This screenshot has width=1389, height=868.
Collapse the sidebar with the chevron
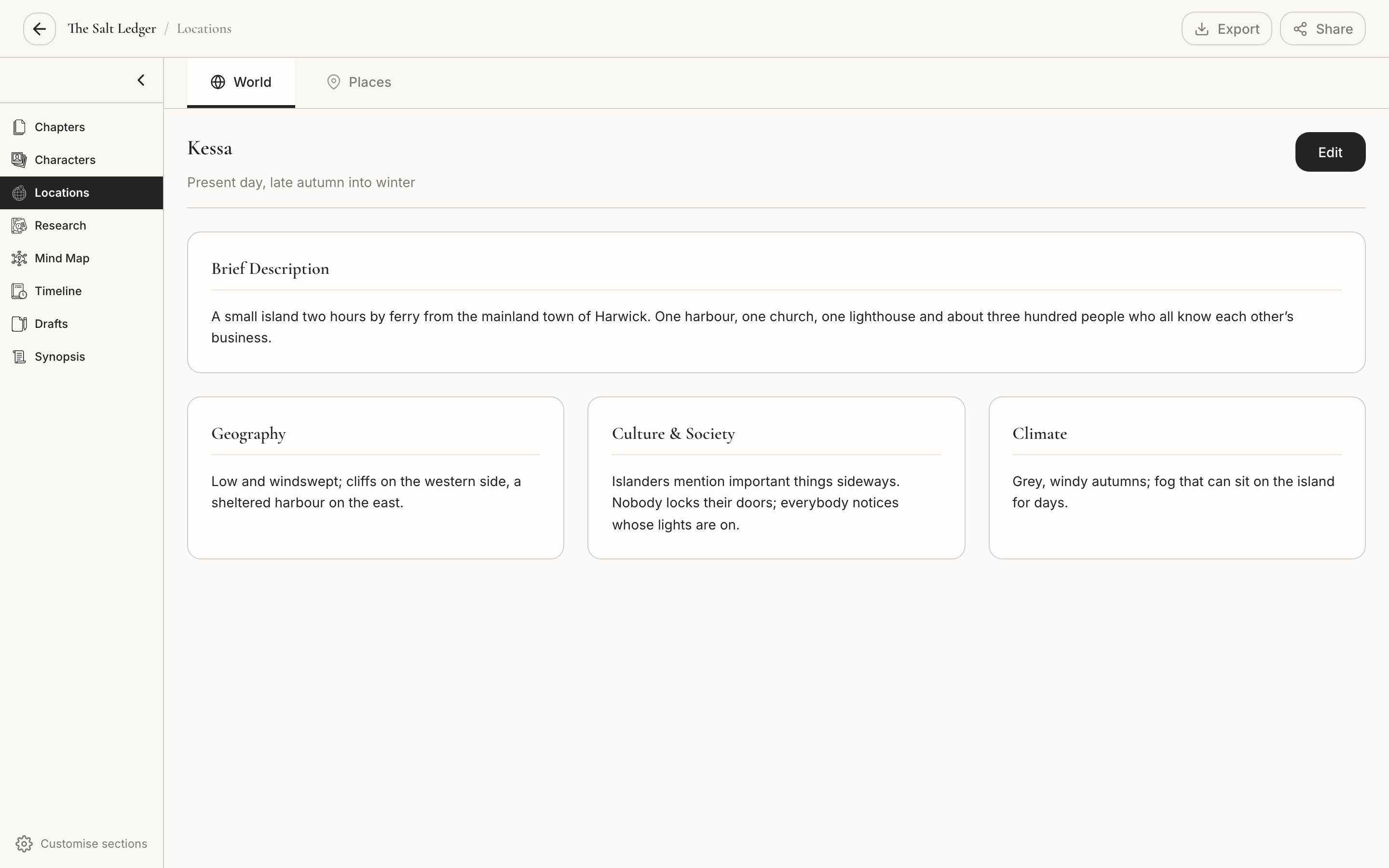click(141, 81)
